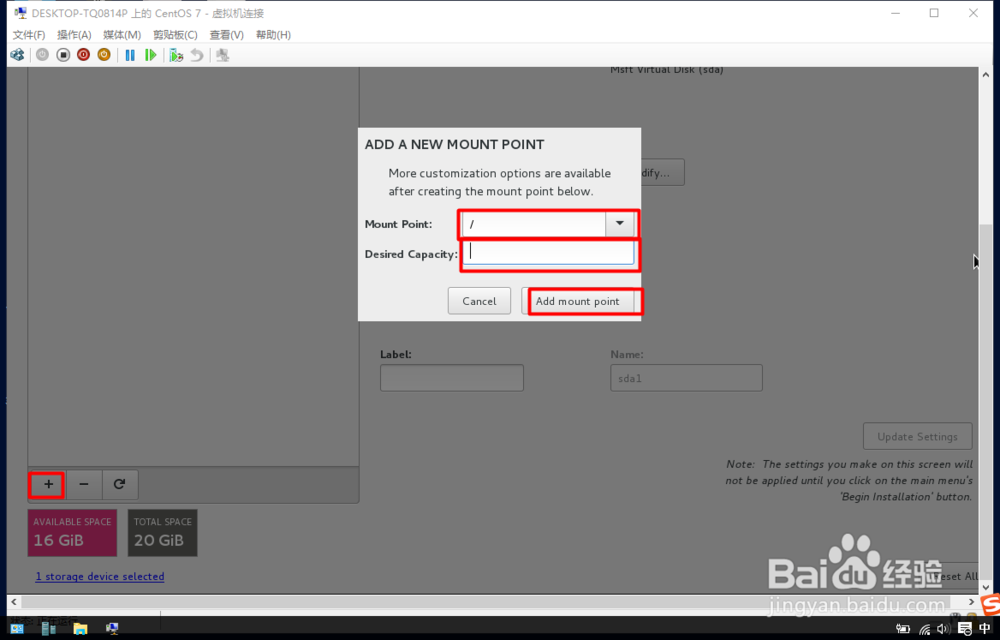The width and height of the screenshot is (1000, 640).
Task: Click the VM connection taskbar icon
Action: (112, 629)
